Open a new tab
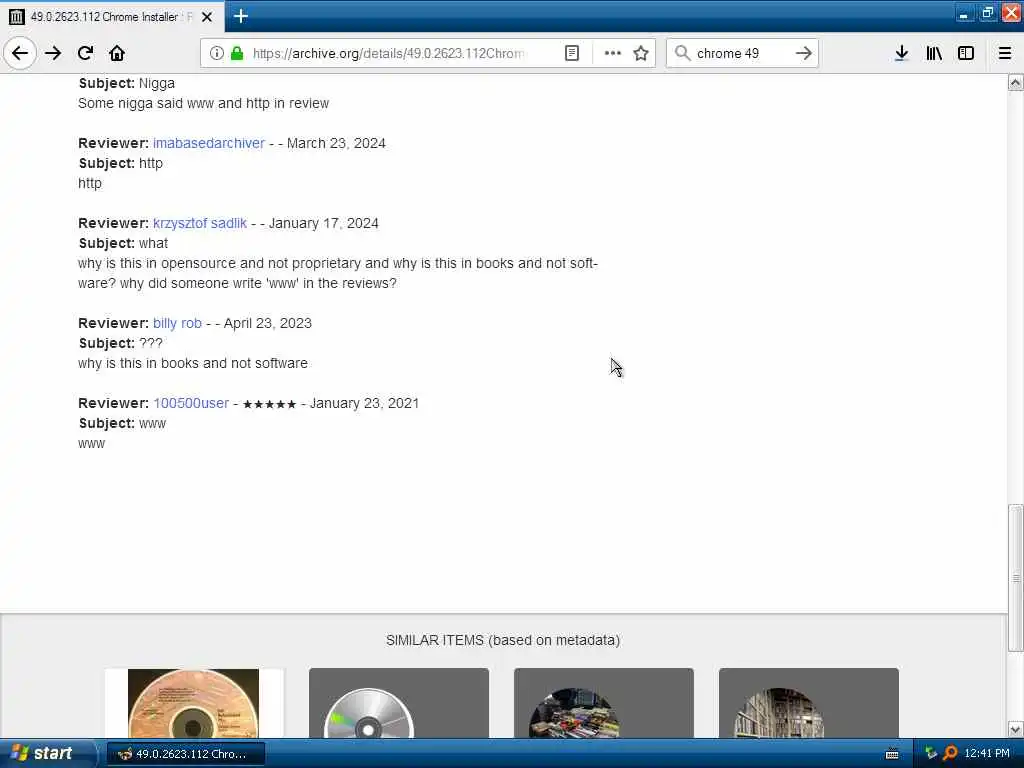 (241, 16)
